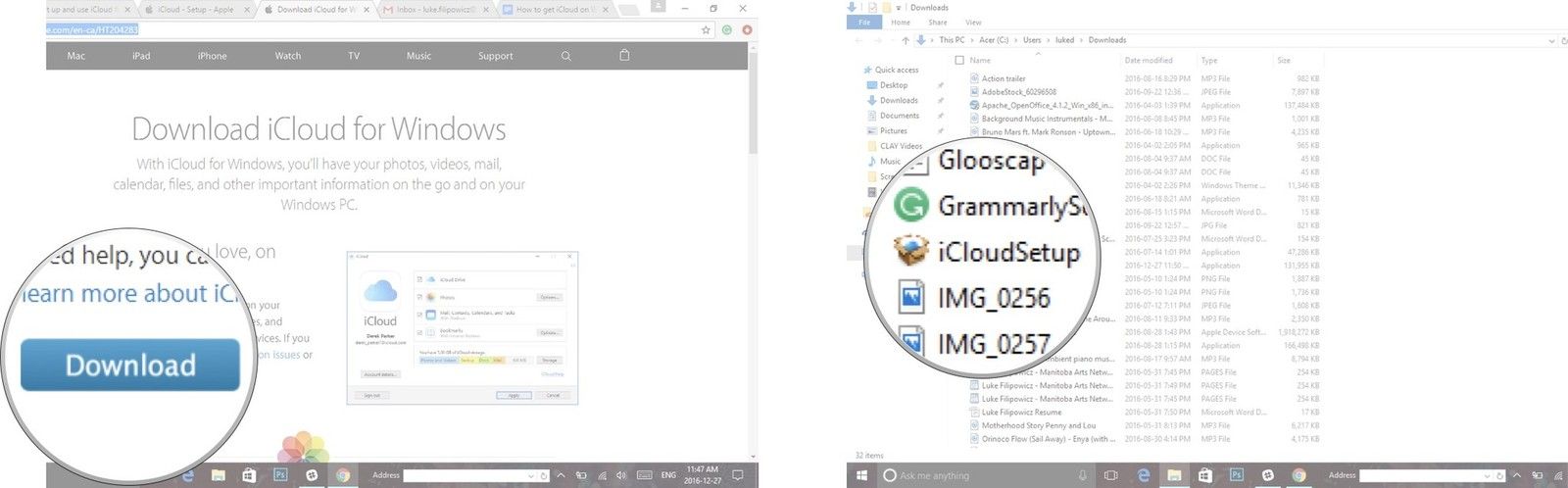The width and height of the screenshot is (1568, 488).
Task: Select the Apache_OpenOffice installer file
Action: pyautogui.click(x=1048, y=105)
